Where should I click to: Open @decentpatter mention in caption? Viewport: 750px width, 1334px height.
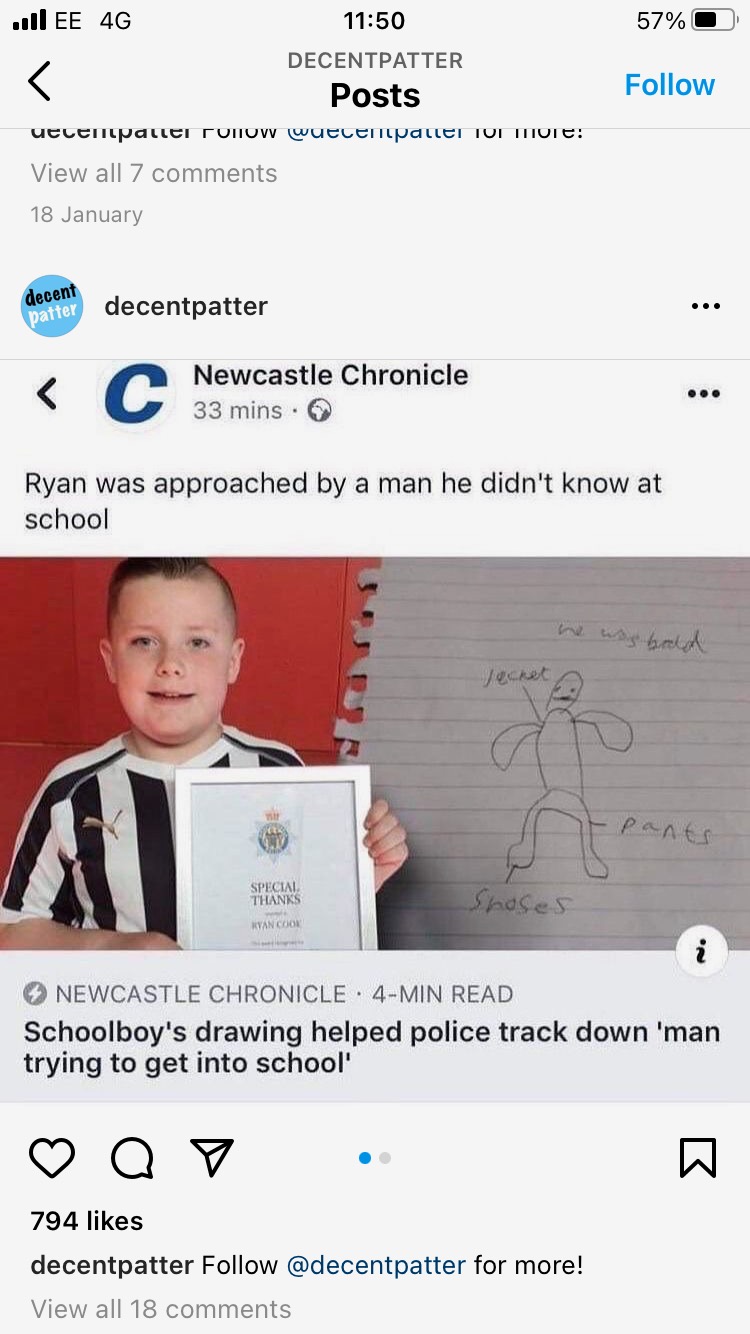(376, 1265)
